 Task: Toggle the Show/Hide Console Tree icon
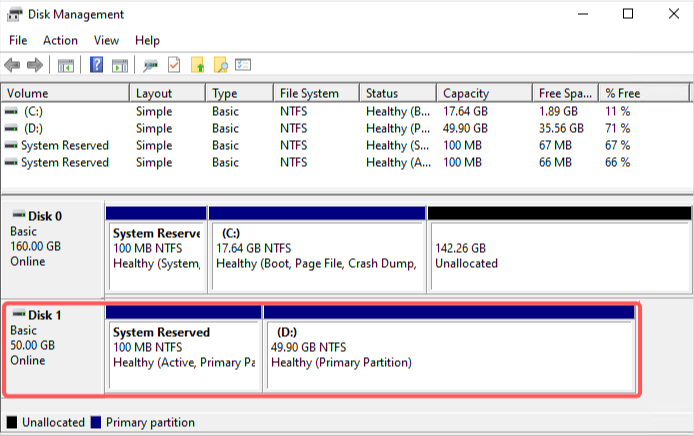[66, 66]
